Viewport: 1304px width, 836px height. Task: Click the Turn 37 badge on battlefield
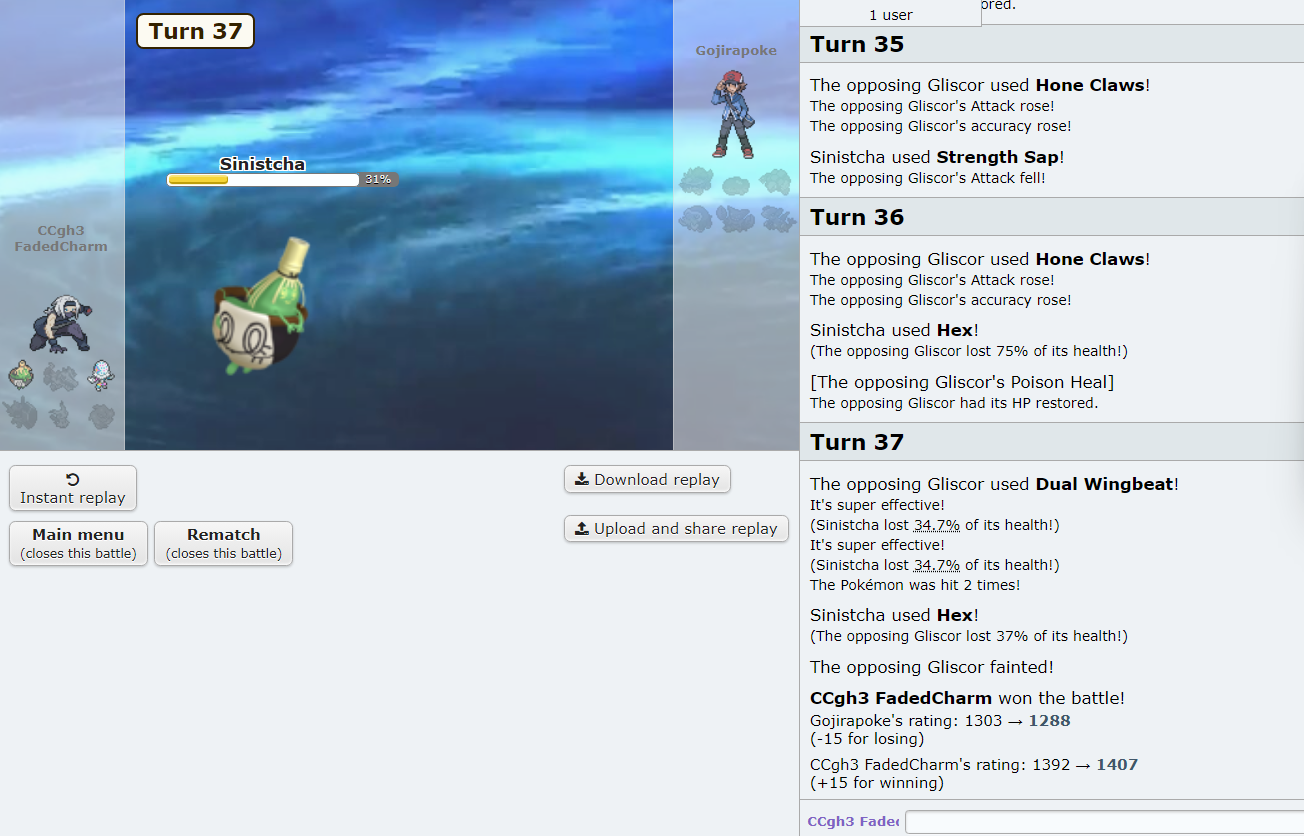tap(195, 31)
